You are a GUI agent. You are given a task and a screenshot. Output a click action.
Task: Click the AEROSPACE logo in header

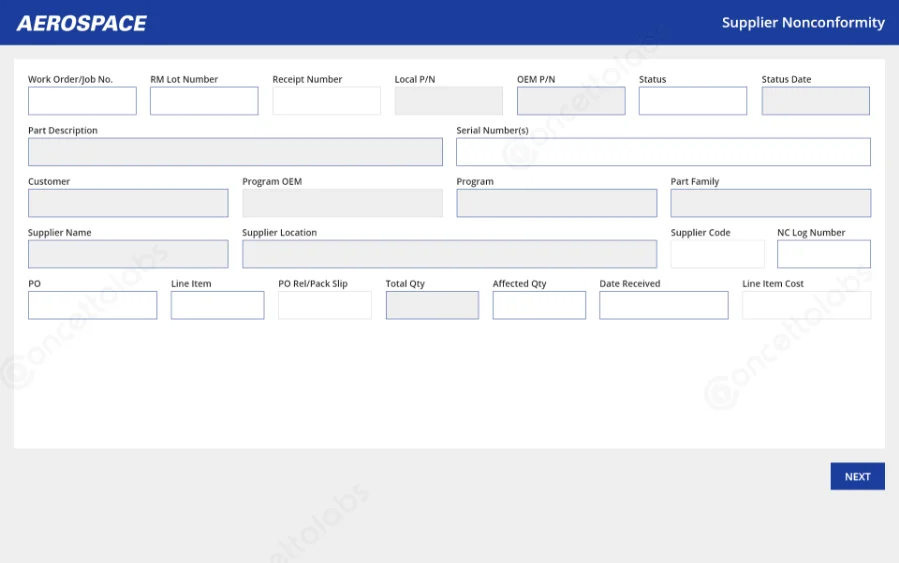82,23
